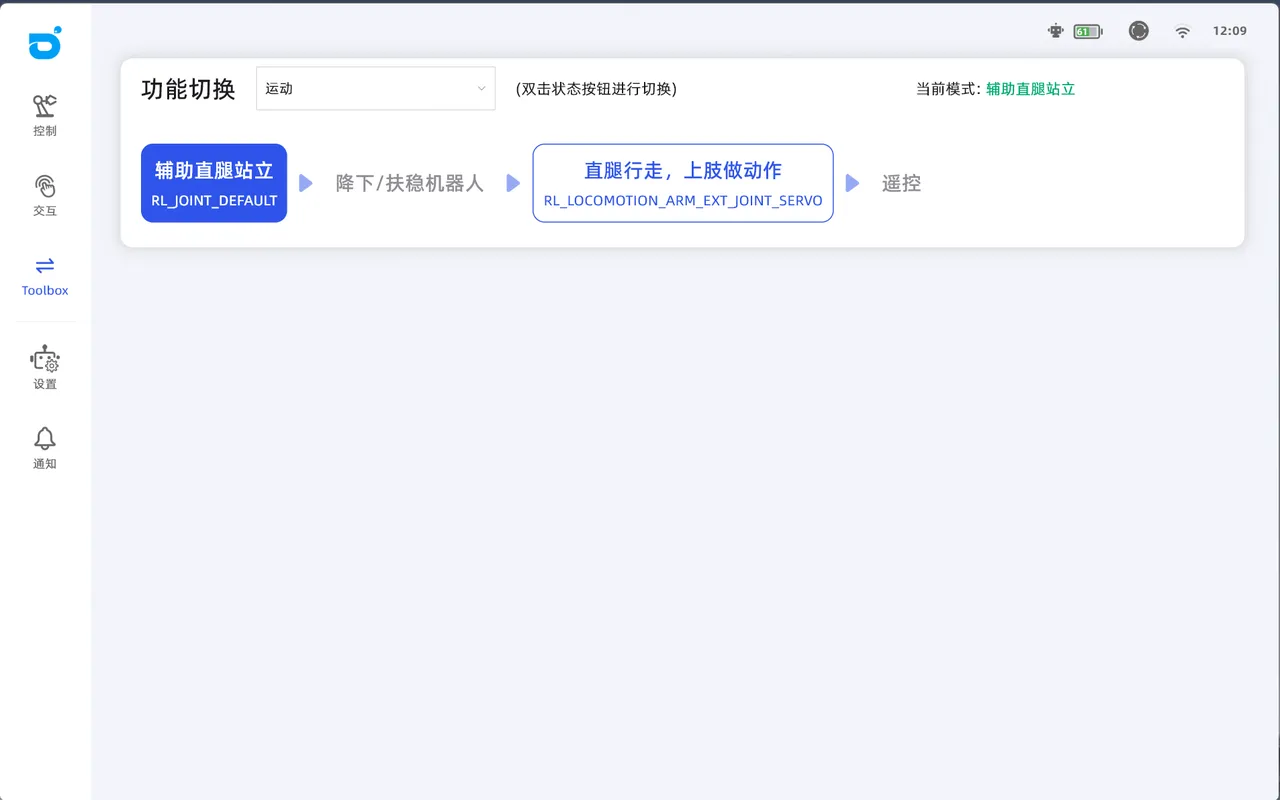Select the 遥控 remote control state
1280x800 pixels.
pyautogui.click(x=901, y=184)
